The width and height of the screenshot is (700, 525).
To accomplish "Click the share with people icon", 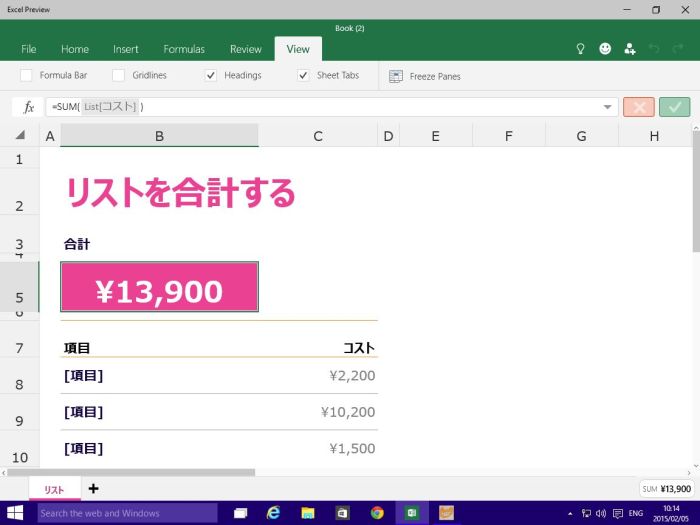I will (x=629, y=49).
